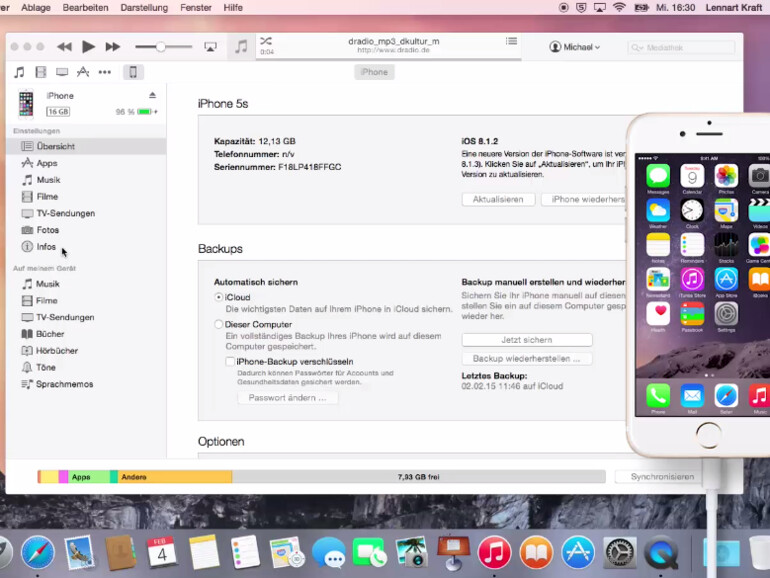770x578 pixels.
Task: Select the iPhone tab pill
Action: [x=374, y=72]
